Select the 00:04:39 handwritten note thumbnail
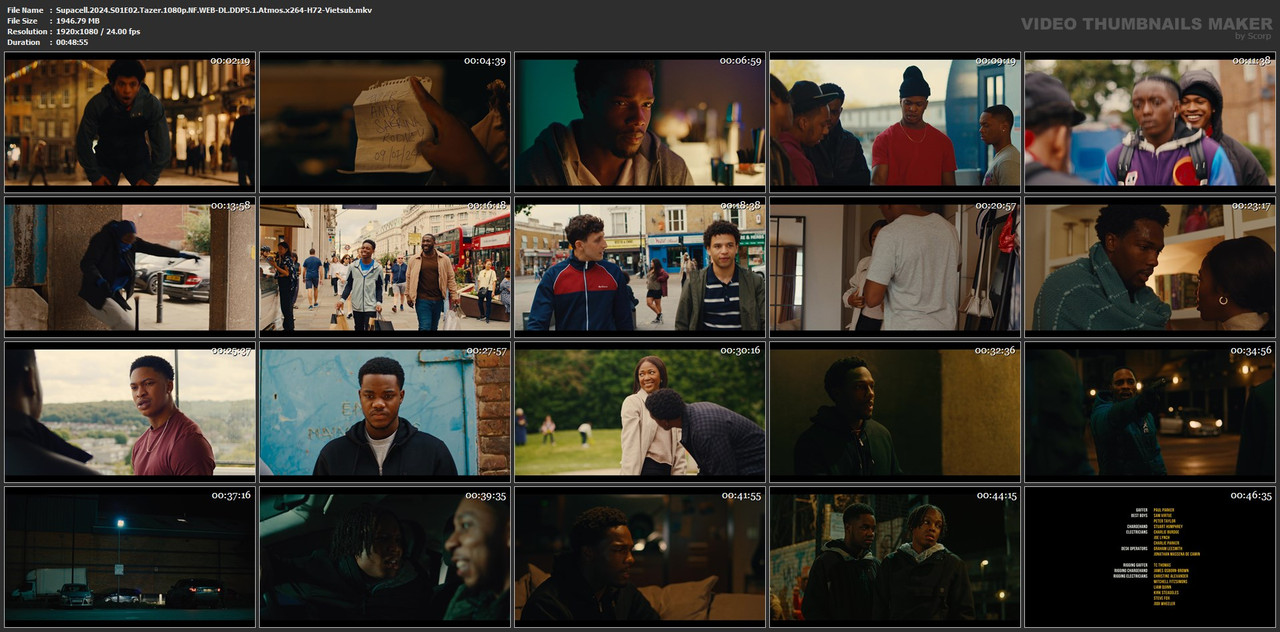Screen dimensions: 1280x632 tap(385, 122)
